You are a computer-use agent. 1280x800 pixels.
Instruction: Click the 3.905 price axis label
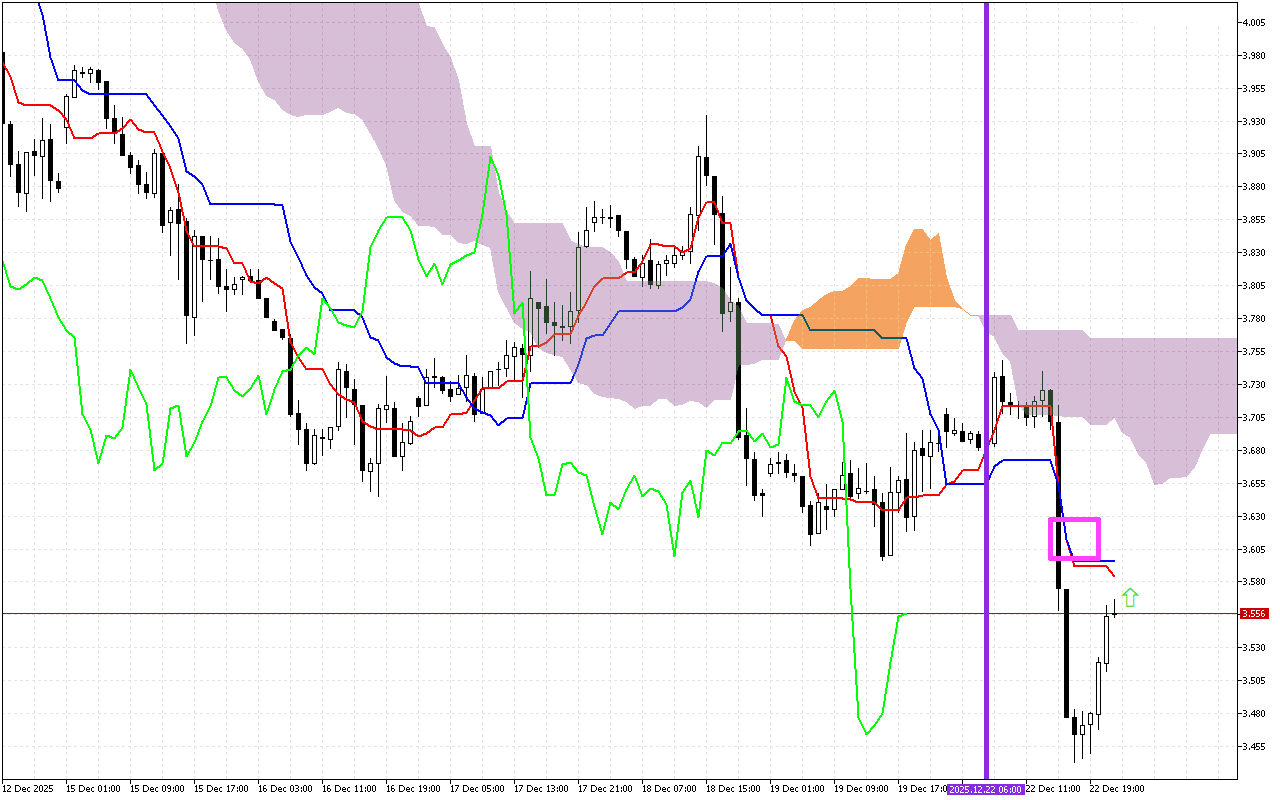tap(1253, 154)
